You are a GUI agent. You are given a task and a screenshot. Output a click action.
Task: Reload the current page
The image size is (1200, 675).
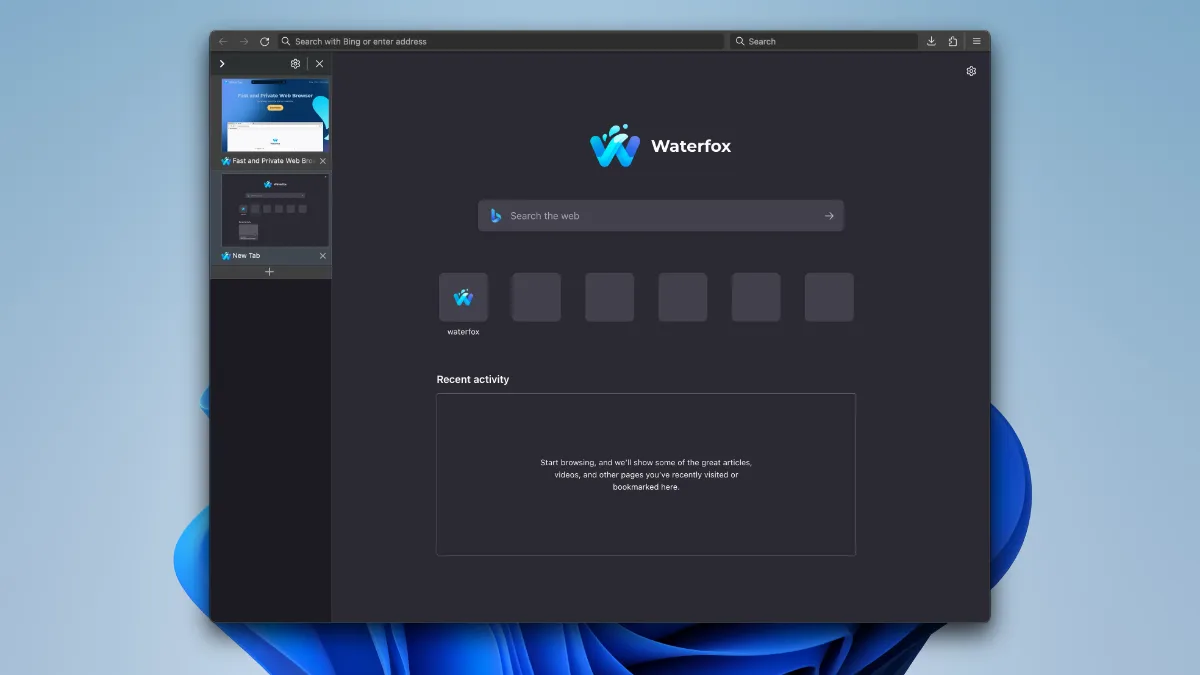tap(264, 41)
